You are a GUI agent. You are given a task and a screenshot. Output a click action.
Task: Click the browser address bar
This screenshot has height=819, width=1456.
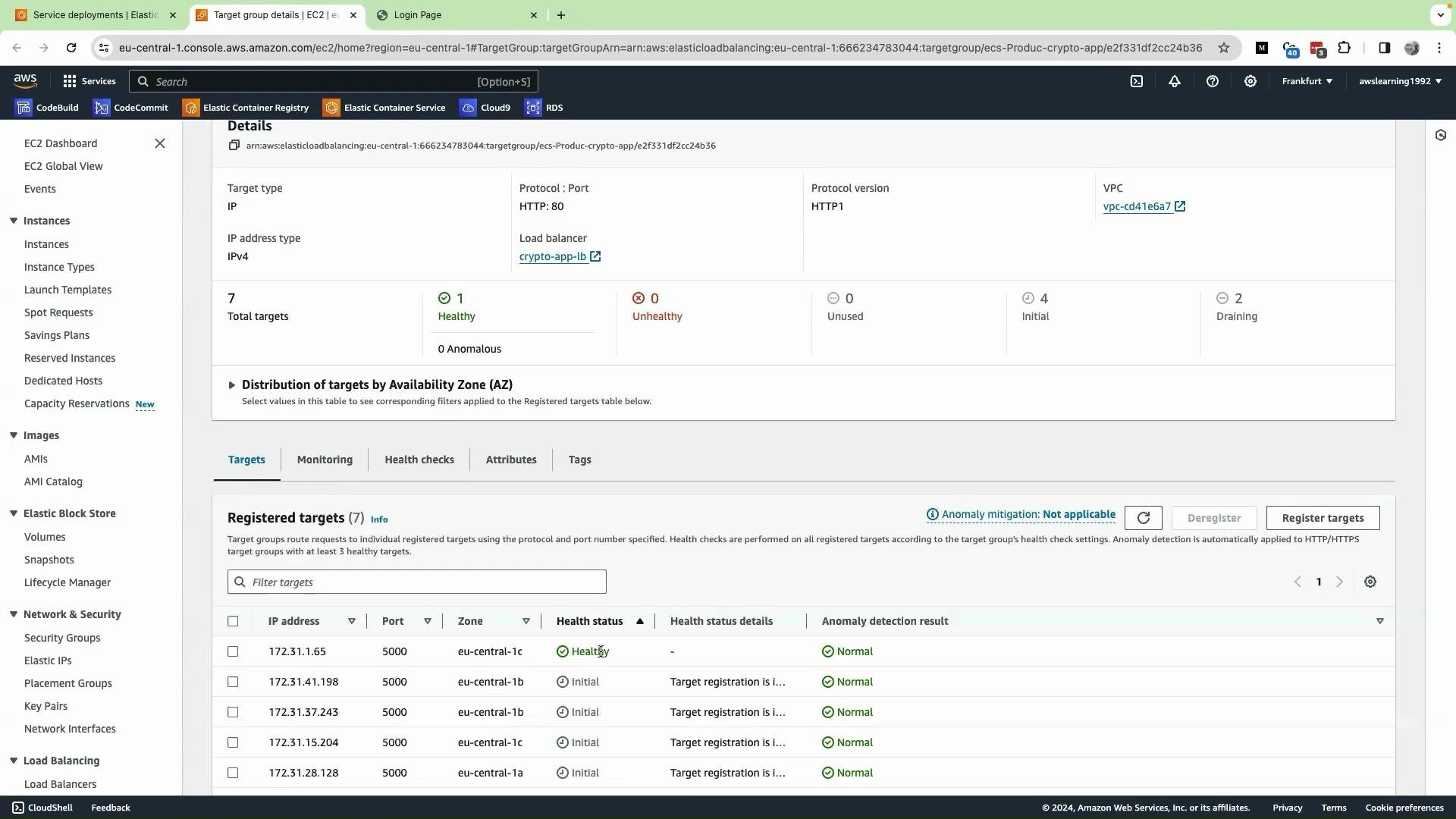[x=660, y=48]
